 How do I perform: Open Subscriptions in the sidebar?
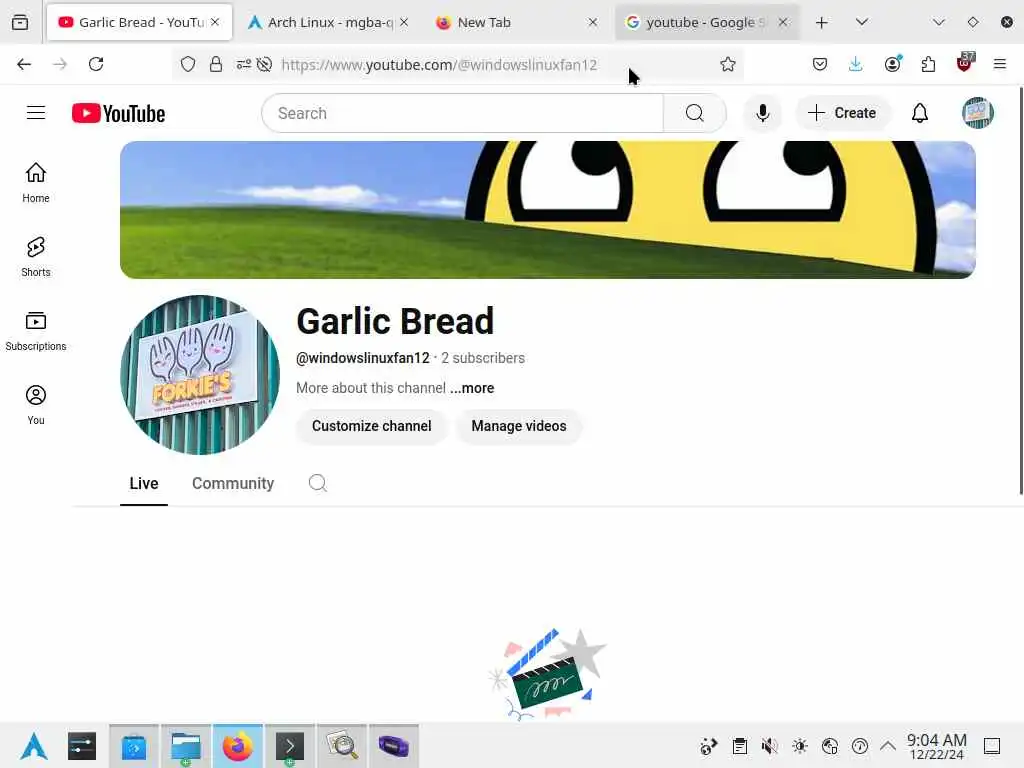coord(36,331)
